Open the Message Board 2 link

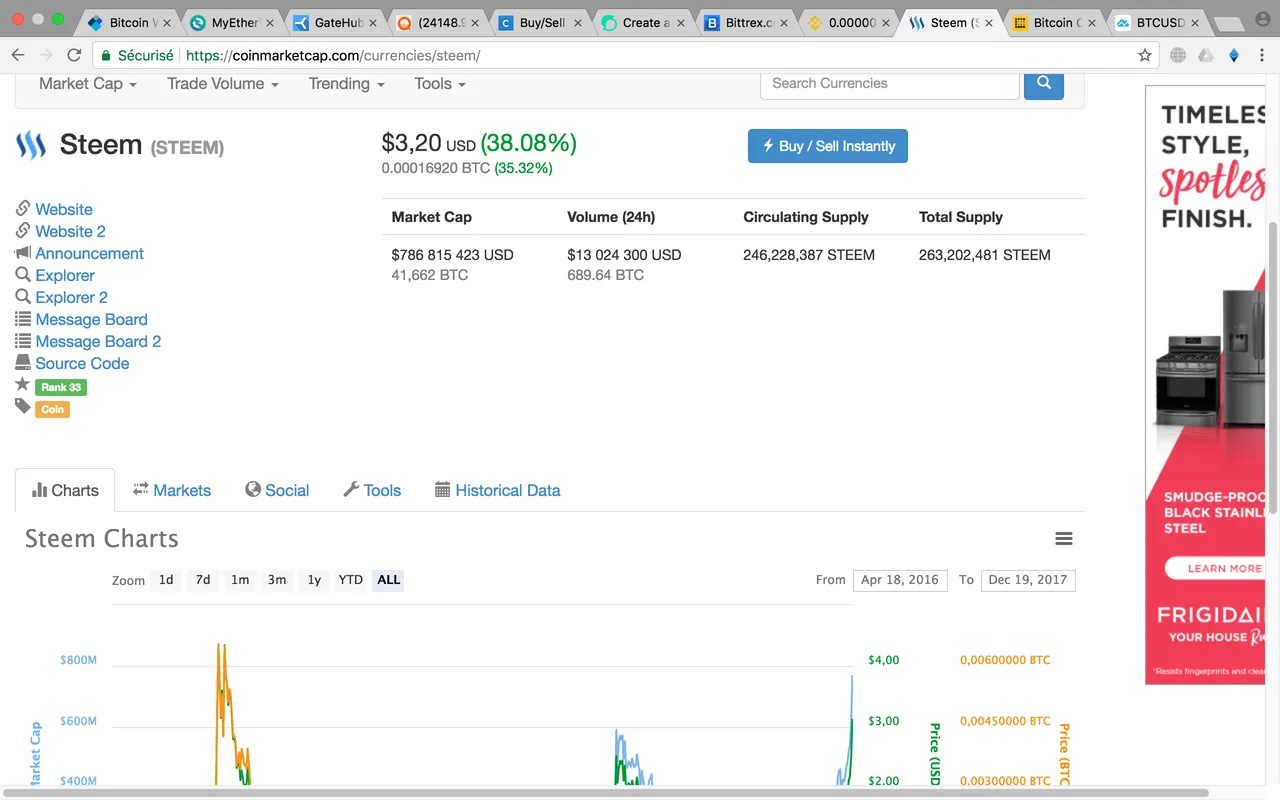coord(98,341)
